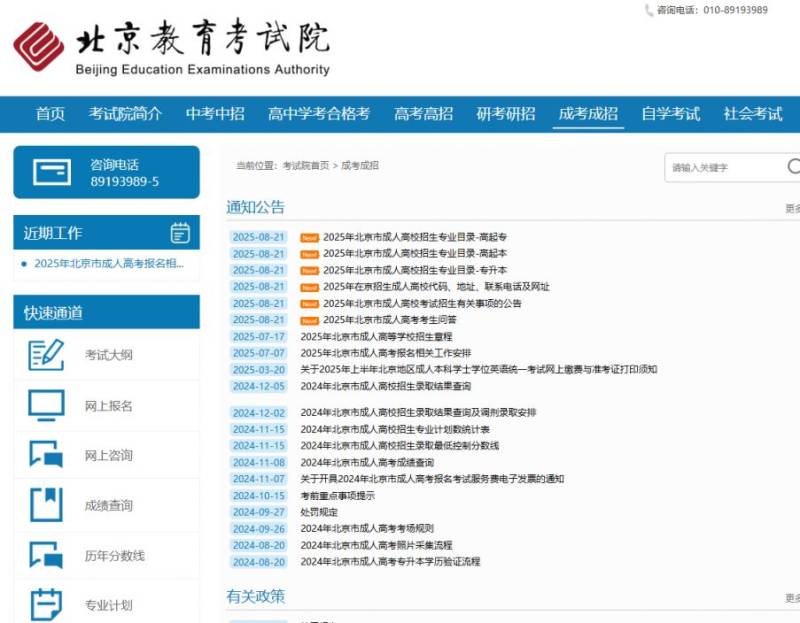Click the 成绩查询 bookmark icon
The image size is (800, 623).
pos(47,505)
